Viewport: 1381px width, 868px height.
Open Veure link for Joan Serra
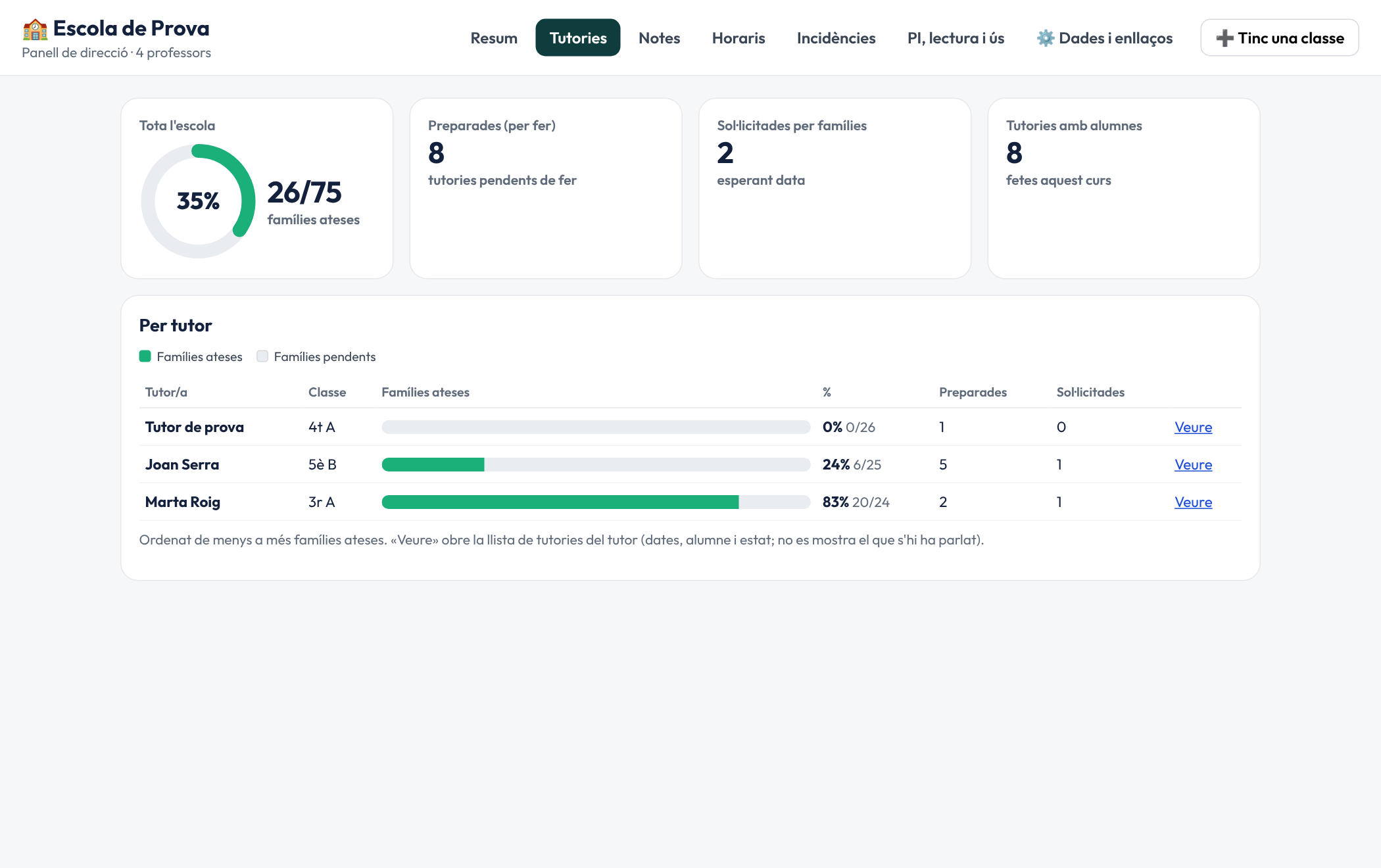[x=1193, y=465]
